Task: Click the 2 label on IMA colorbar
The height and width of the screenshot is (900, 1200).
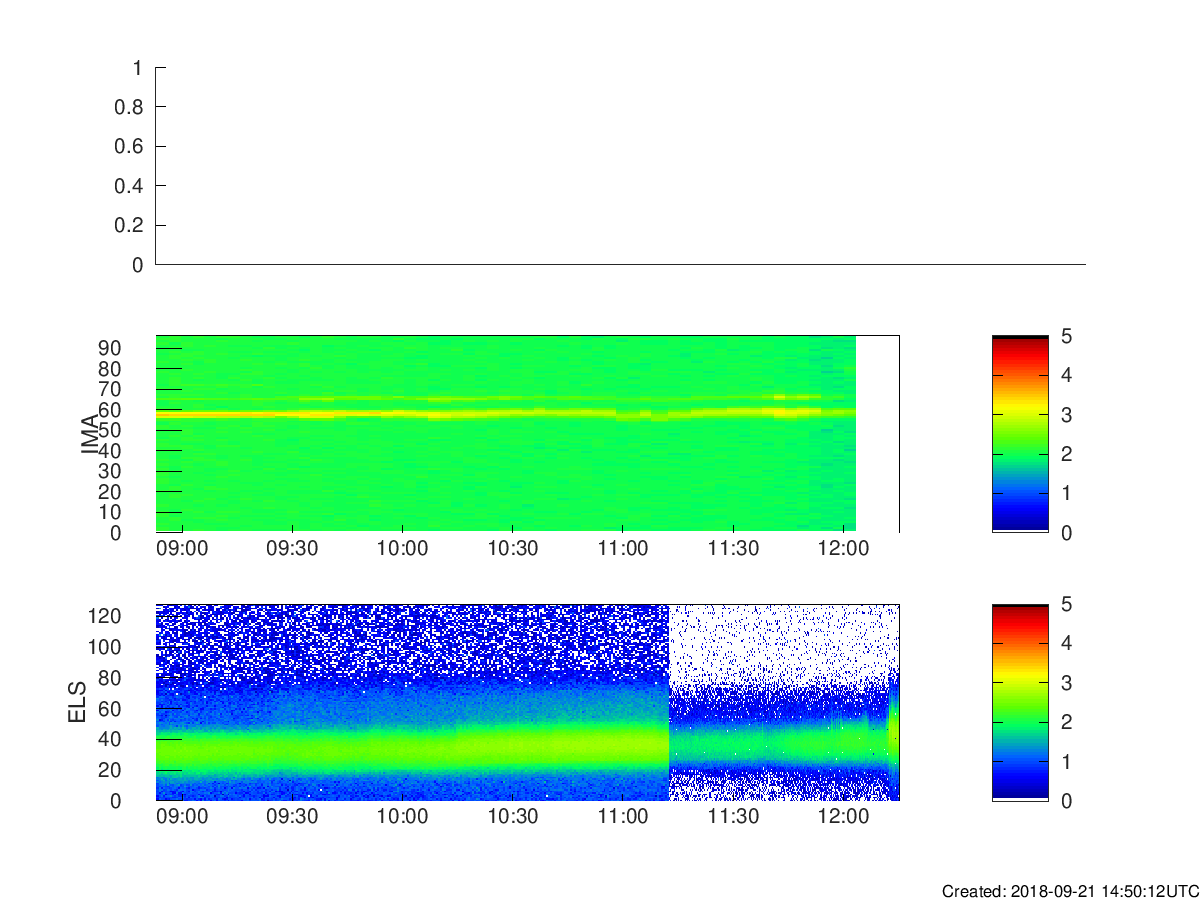Action: tap(1066, 454)
